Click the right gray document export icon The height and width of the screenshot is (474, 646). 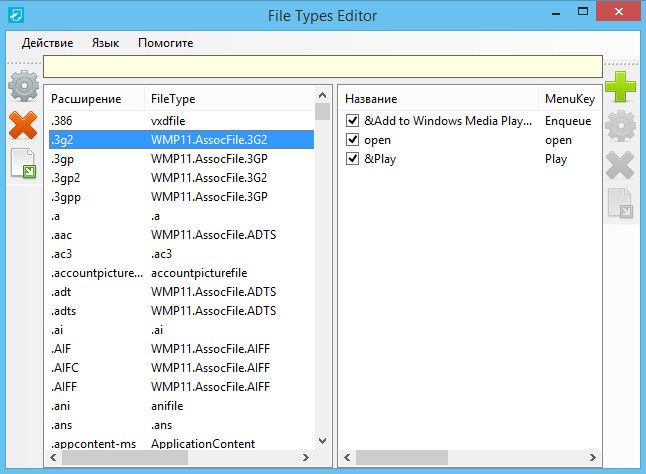pyautogui.click(x=621, y=203)
